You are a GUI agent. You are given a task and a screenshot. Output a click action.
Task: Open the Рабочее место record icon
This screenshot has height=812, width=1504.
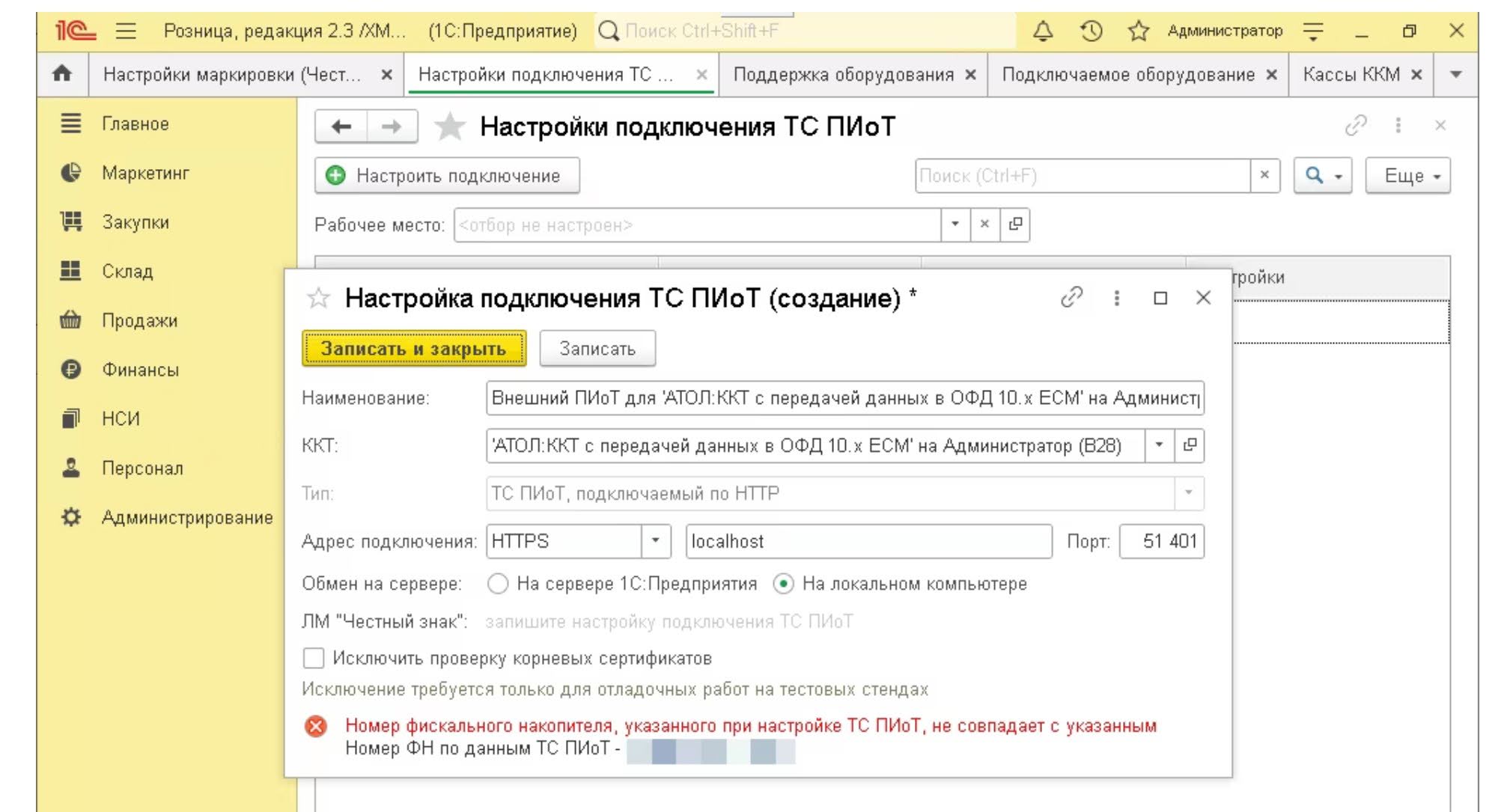(x=1015, y=224)
